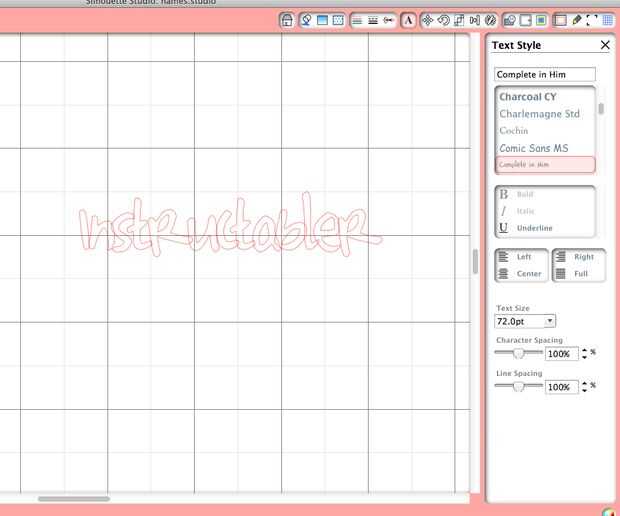Image resolution: width=620 pixels, height=516 pixels.
Task: Open the Line Style window icon
Action: (x=373, y=20)
